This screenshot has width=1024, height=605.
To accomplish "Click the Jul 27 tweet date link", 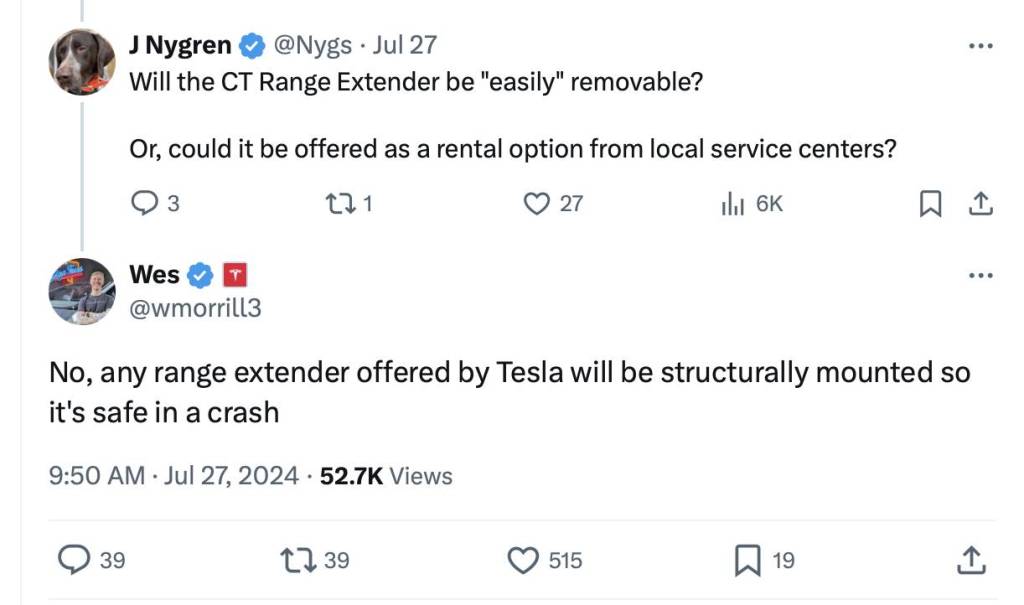I will pos(404,45).
